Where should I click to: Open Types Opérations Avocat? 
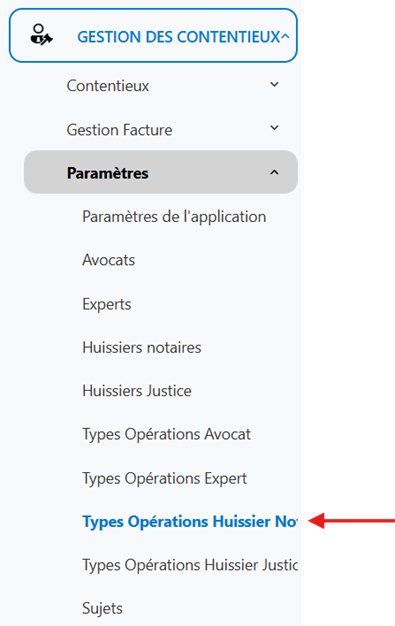coord(167,434)
